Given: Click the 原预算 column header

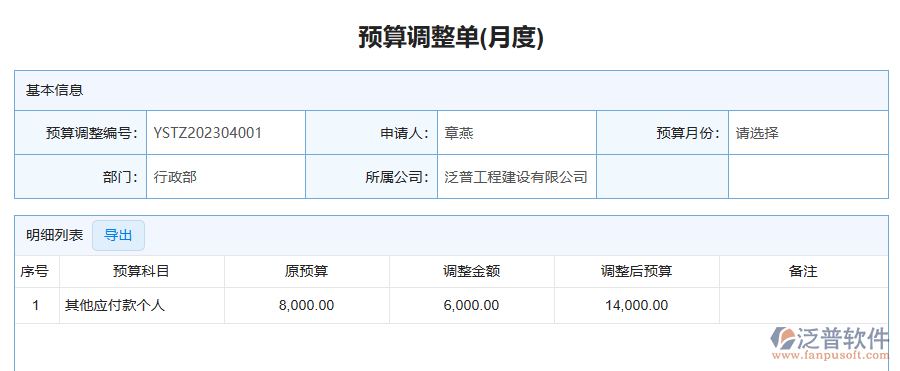Looking at the screenshot, I should pyautogui.click(x=307, y=272).
